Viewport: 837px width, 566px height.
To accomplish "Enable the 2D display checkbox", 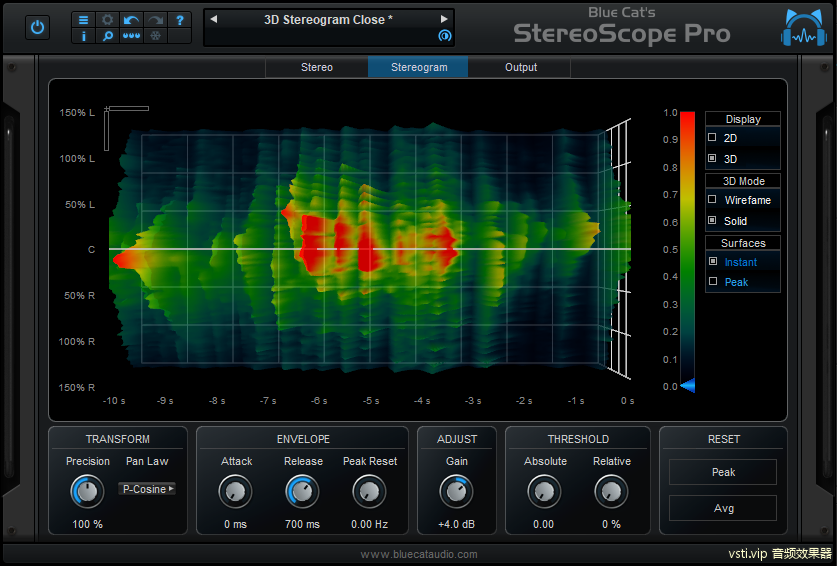I will click(712, 138).
